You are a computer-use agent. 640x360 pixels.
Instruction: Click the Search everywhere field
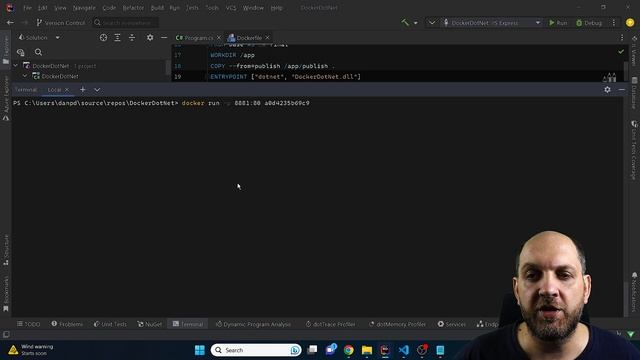pos(125,23)
